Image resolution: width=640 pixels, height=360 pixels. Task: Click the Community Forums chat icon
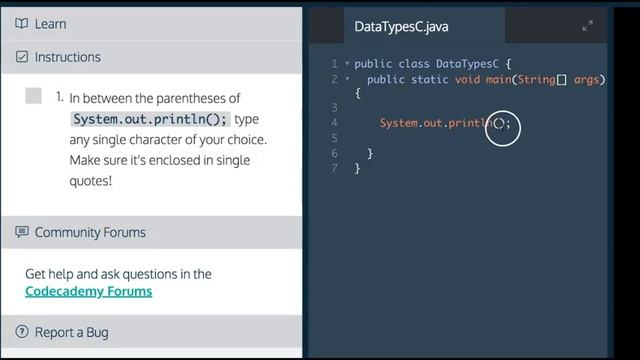22,232
